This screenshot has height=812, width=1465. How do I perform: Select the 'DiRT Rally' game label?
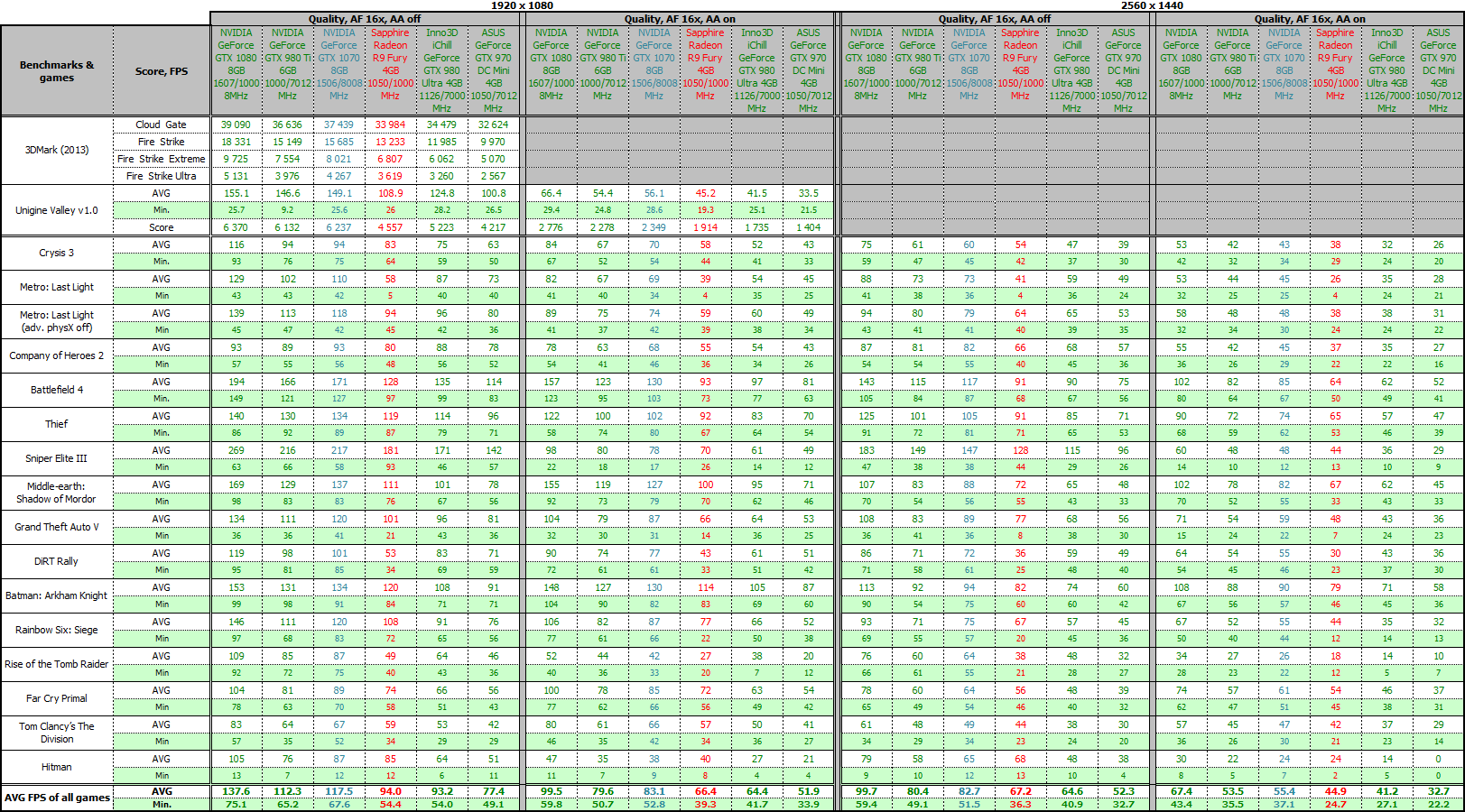(x=57, y=561)
